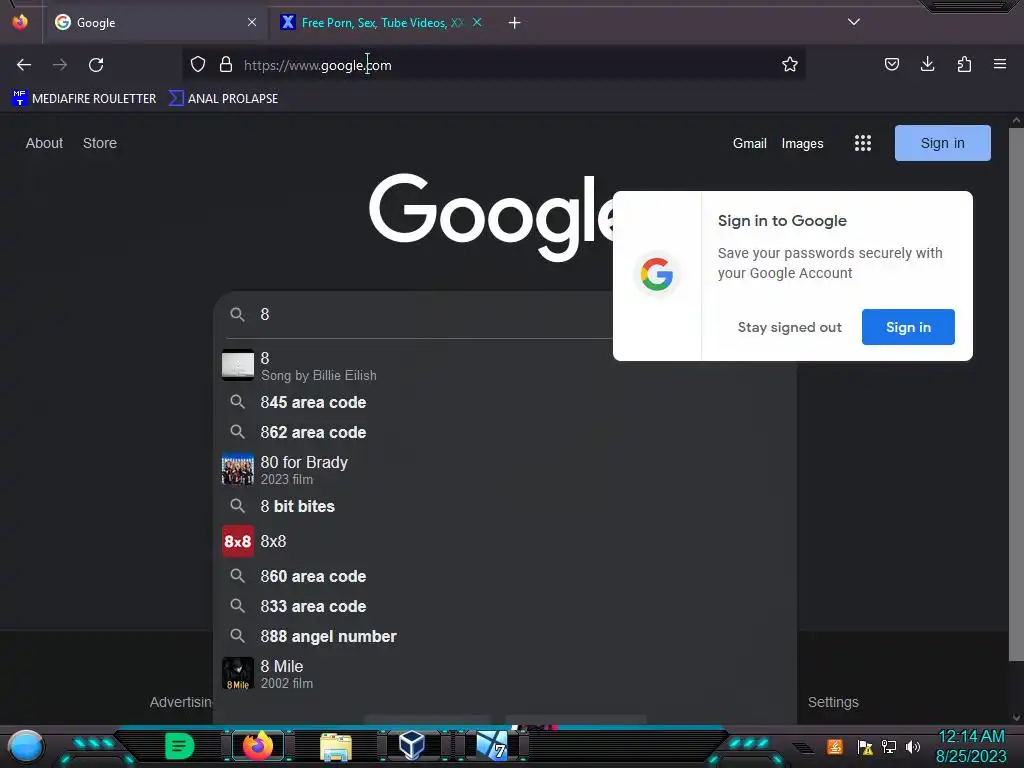Viewport: 1024px width, 768px height.
Task: Click the top-right light blue Sign in button
Action: [x=942, y=143]
